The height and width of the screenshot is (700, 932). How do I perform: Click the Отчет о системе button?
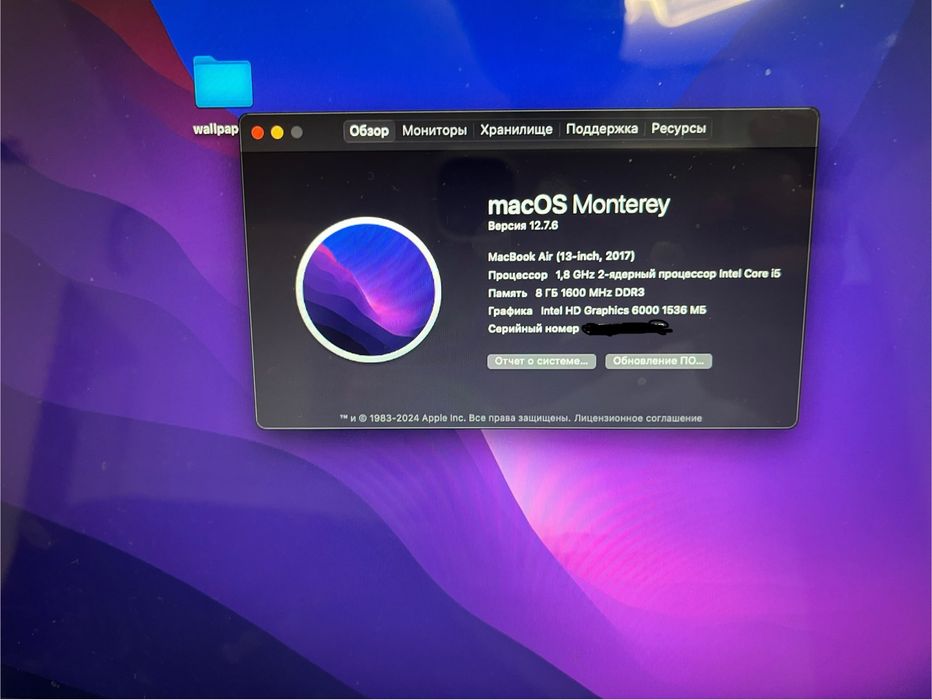pyautogui.click(x=541, y=361)
